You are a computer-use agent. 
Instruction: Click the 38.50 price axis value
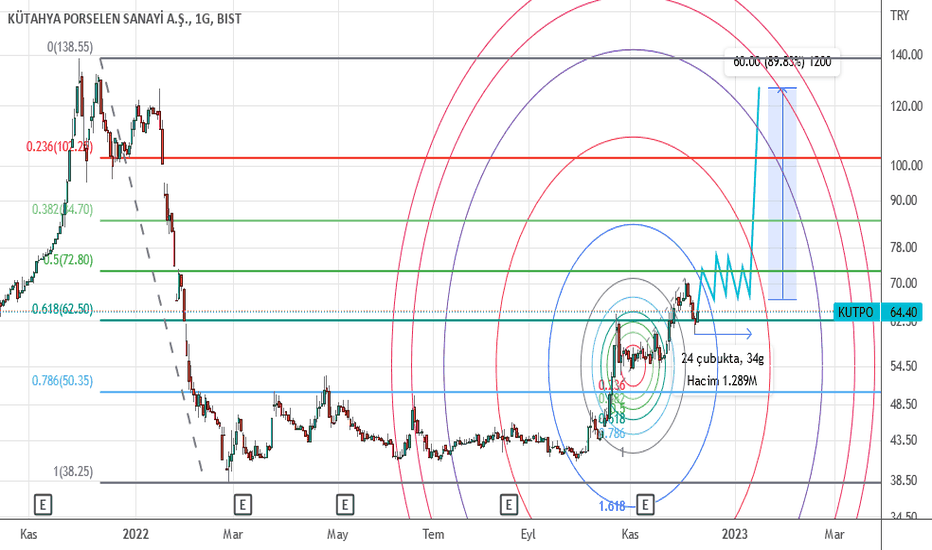click(x=903, y=480)
